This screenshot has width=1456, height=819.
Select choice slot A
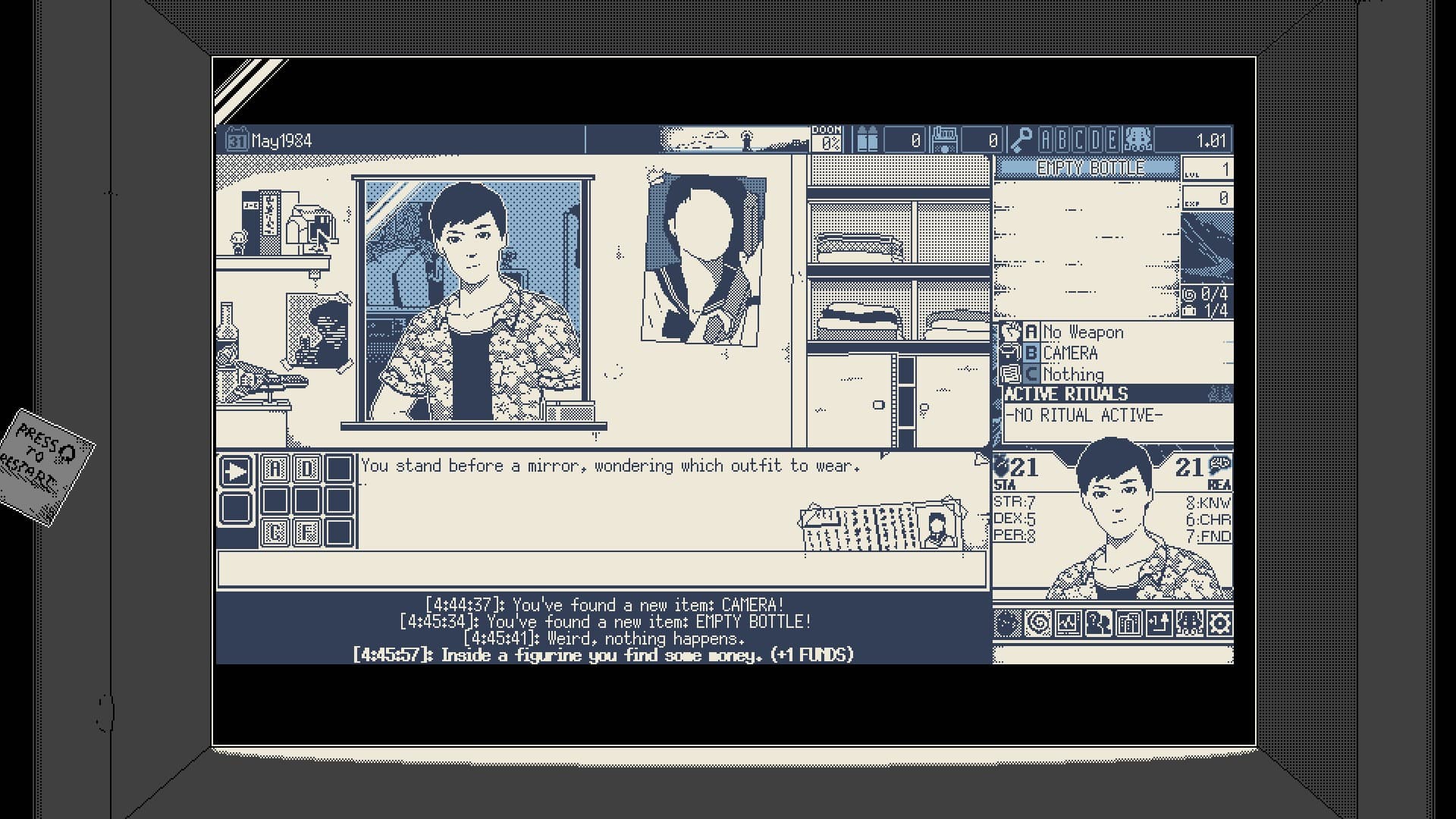(x=275, y=469)
